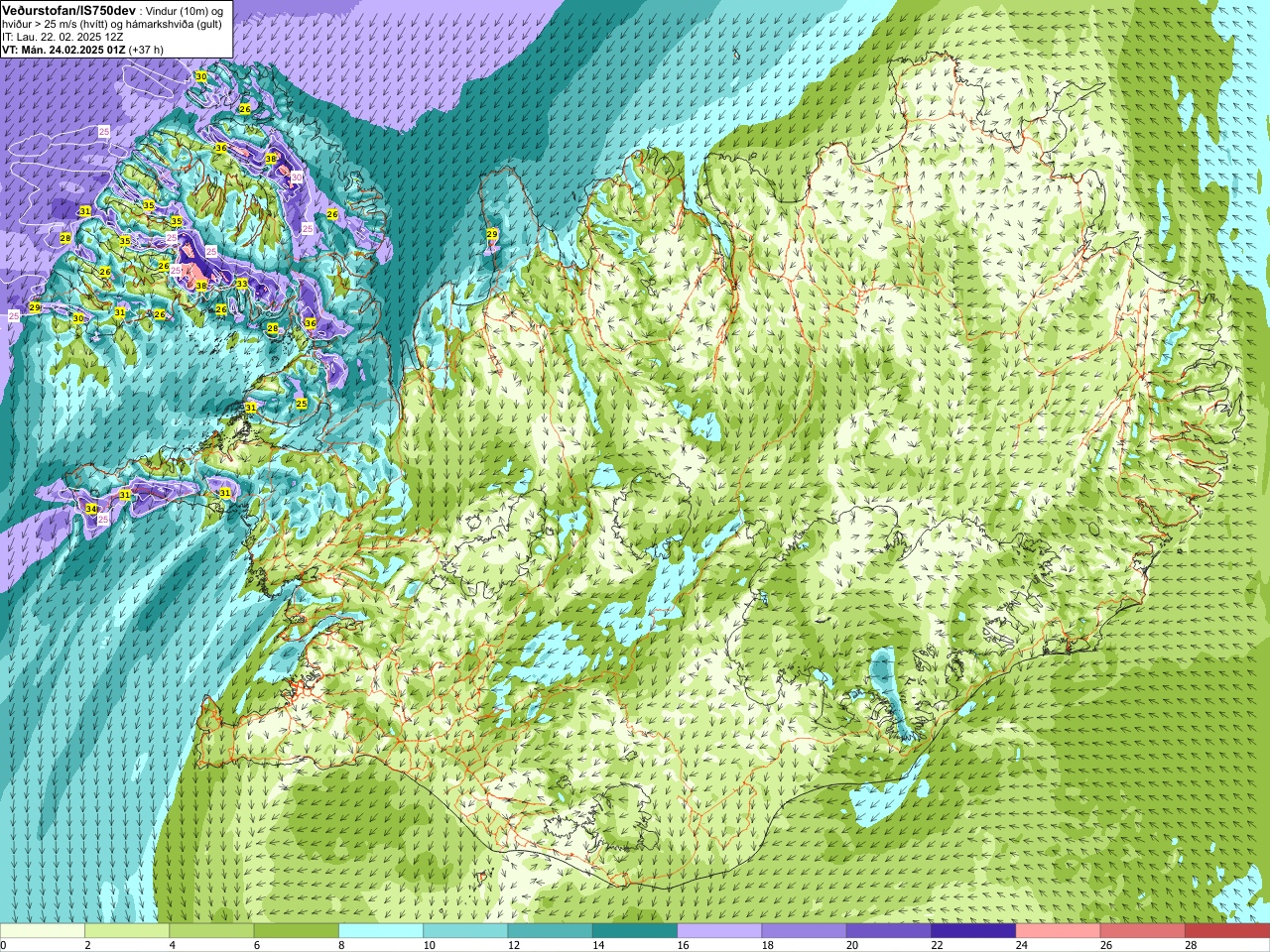Pick the 14–16 m/s dark teal legend swatch

click(x=635, y=931)
